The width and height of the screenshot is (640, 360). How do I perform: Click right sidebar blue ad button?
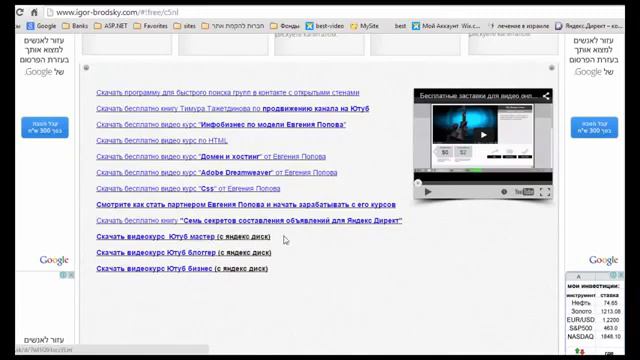[594, 127]
